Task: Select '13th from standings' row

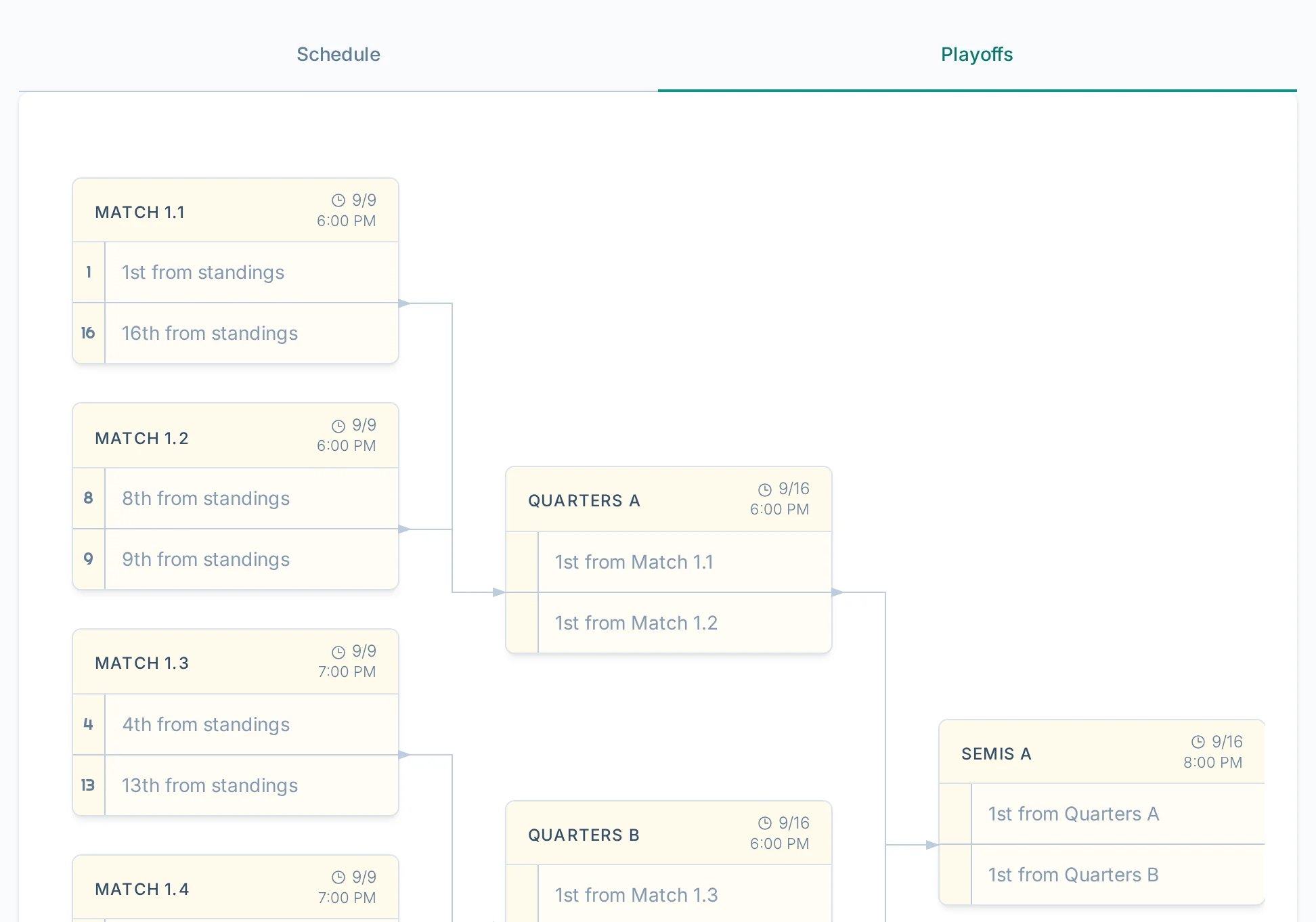Action: (236, 785)
